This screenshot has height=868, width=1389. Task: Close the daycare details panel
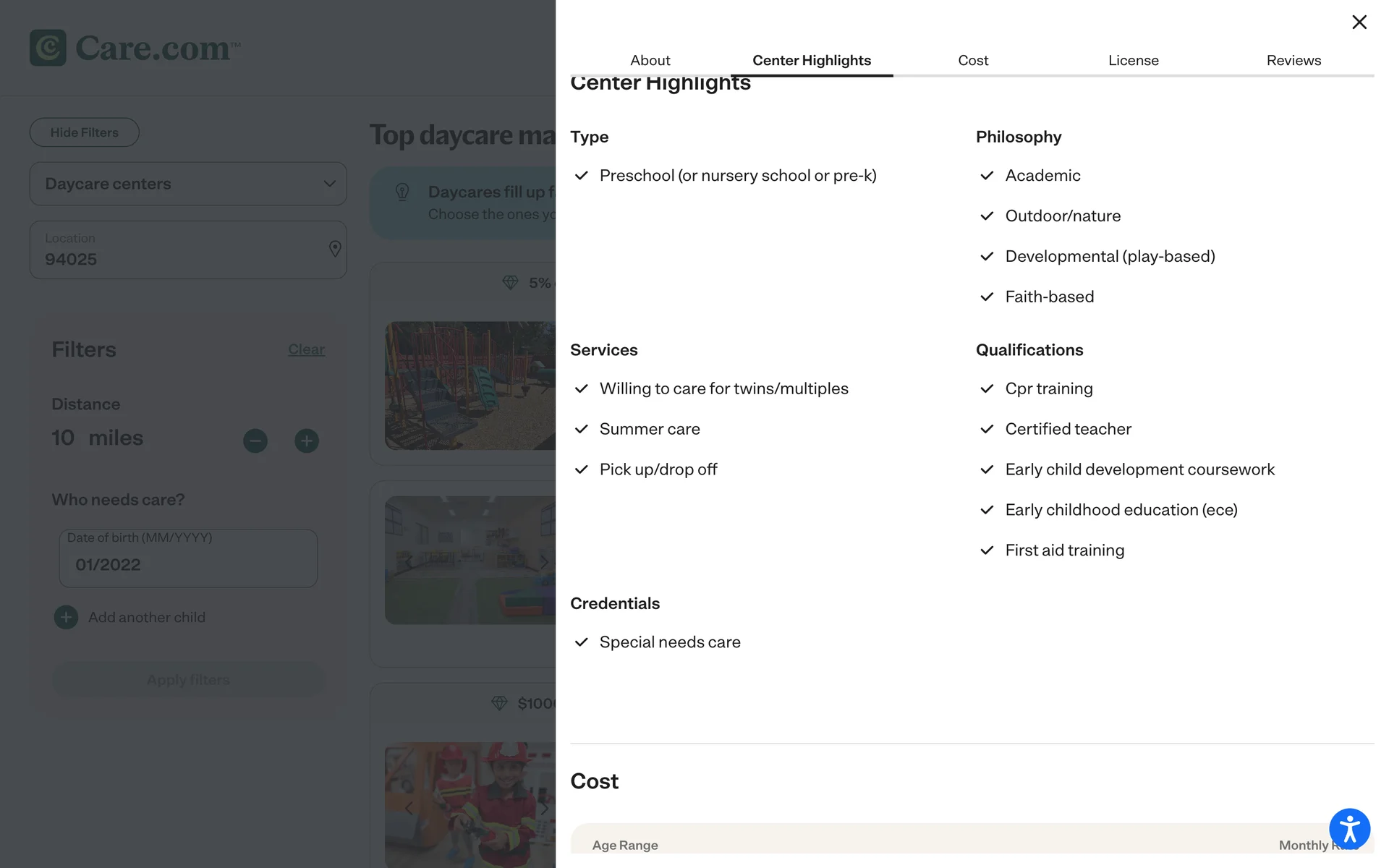coord(1359,22)
